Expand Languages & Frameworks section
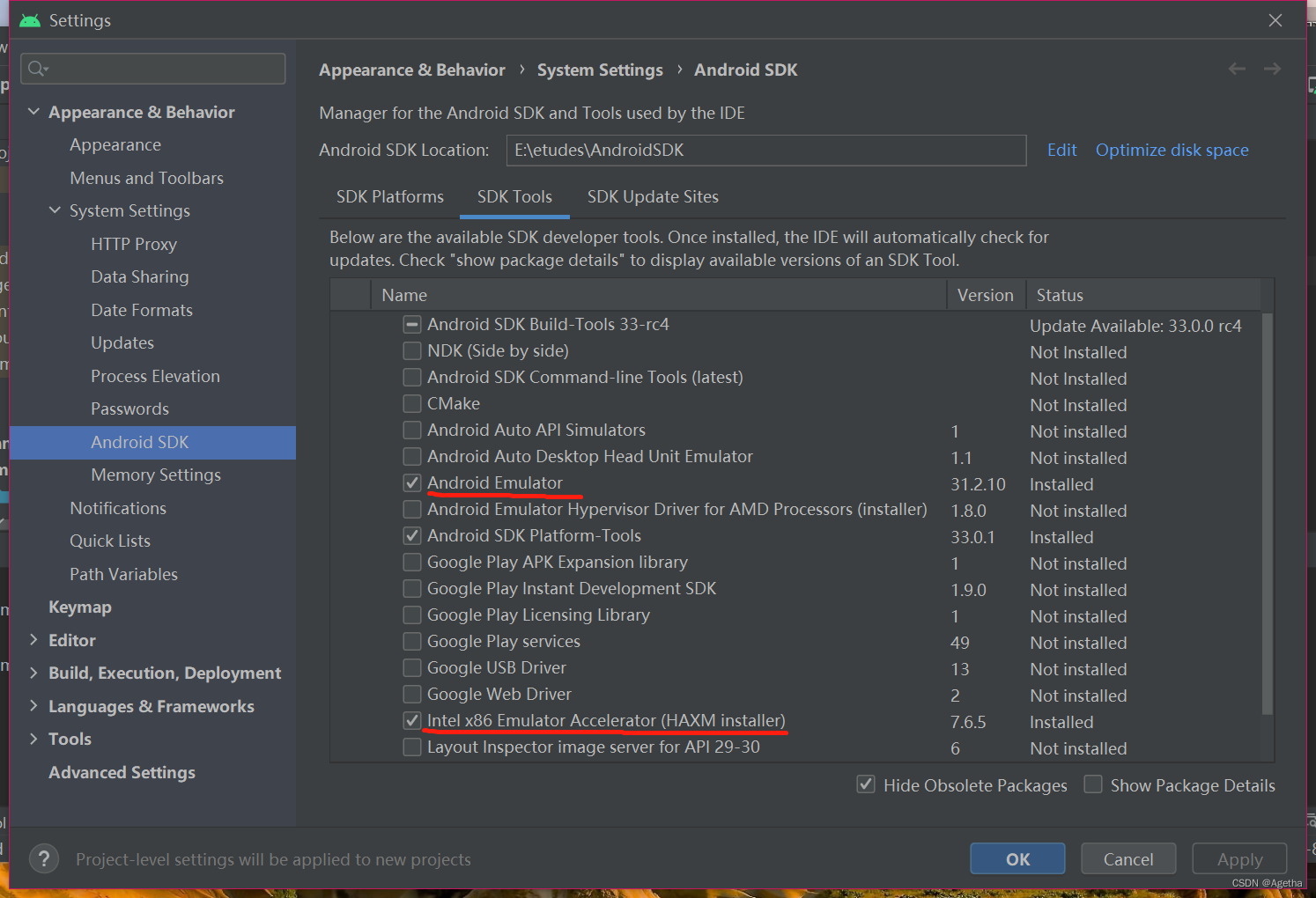The height and width of the screenshot is (898, 1316). 33,706
